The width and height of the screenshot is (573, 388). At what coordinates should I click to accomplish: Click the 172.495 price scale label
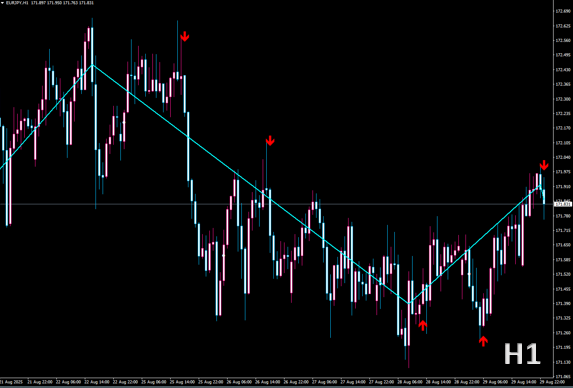(563, 55)
